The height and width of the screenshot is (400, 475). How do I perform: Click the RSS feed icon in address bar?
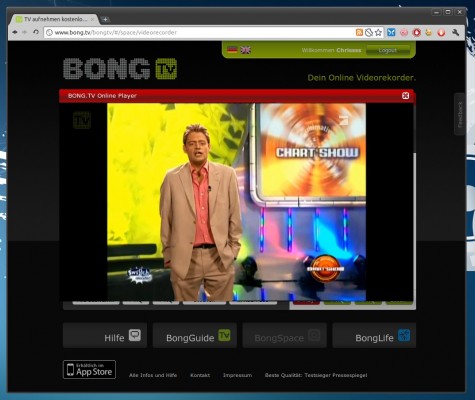(x=359, y=32)
